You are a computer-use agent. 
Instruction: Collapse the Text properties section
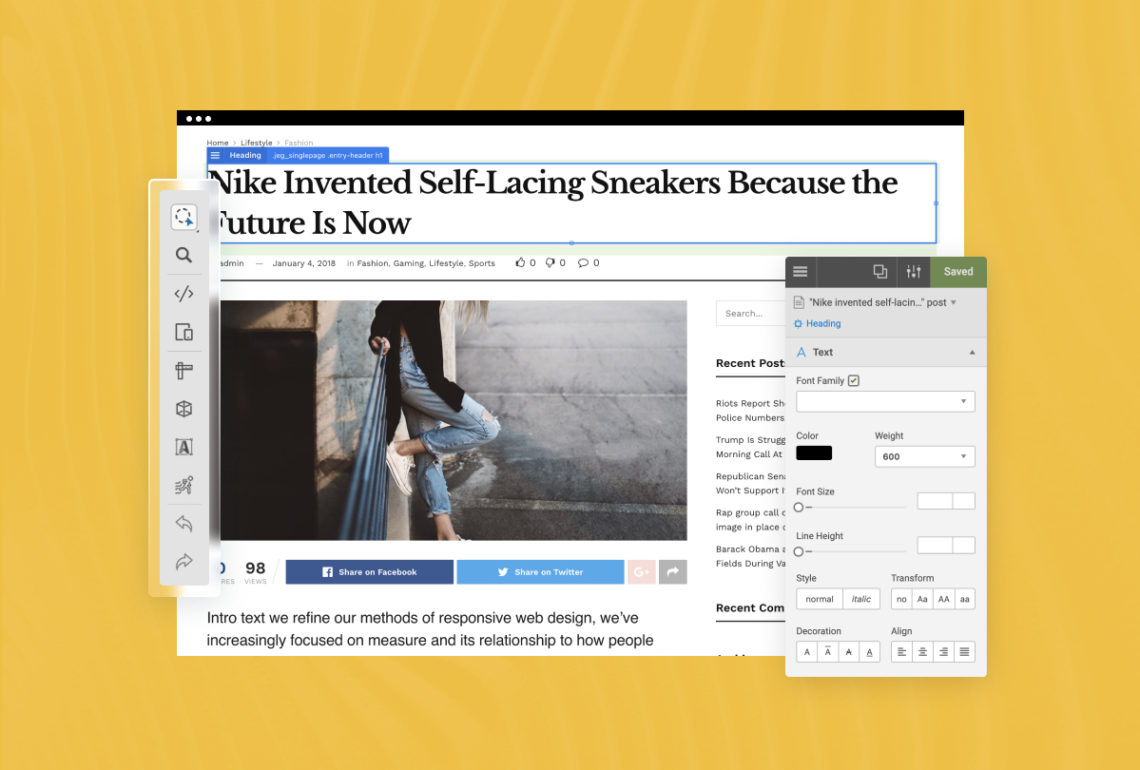pyautogui.click(x=972, y=352)
